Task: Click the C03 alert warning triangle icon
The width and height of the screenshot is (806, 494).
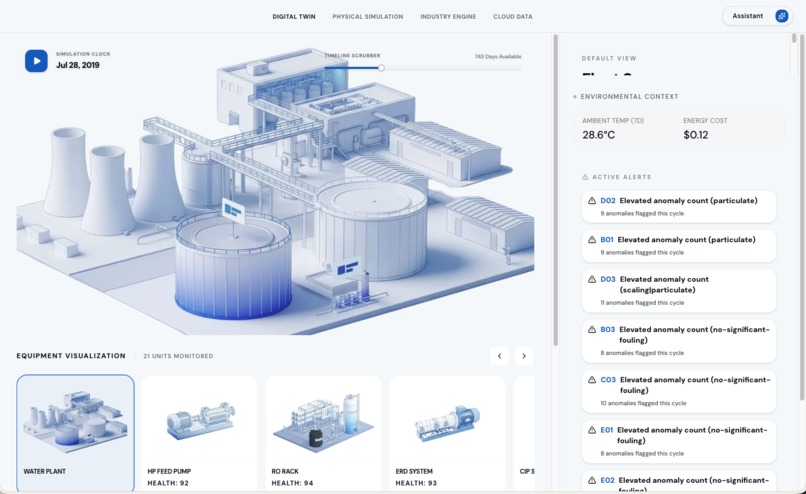Action: (592, 380)
